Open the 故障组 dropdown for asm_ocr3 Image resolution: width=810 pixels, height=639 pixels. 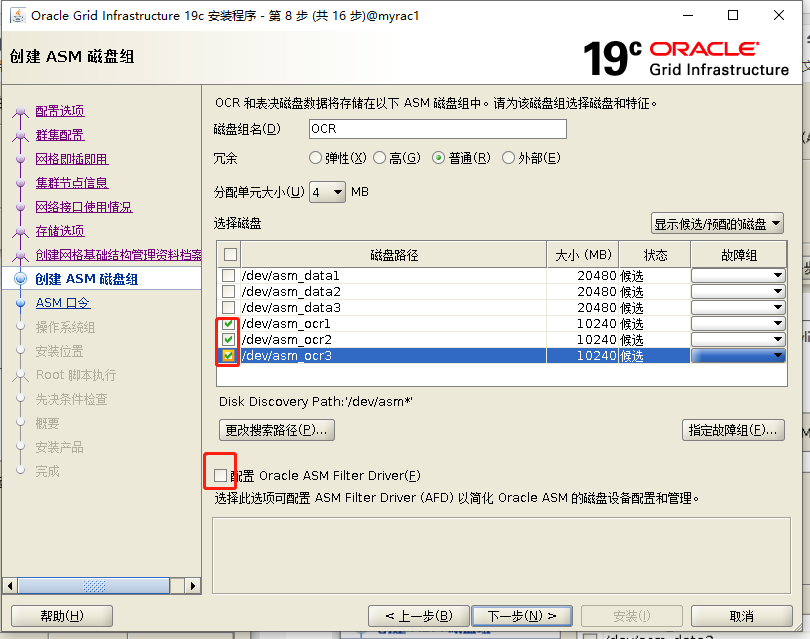[738, 355]
